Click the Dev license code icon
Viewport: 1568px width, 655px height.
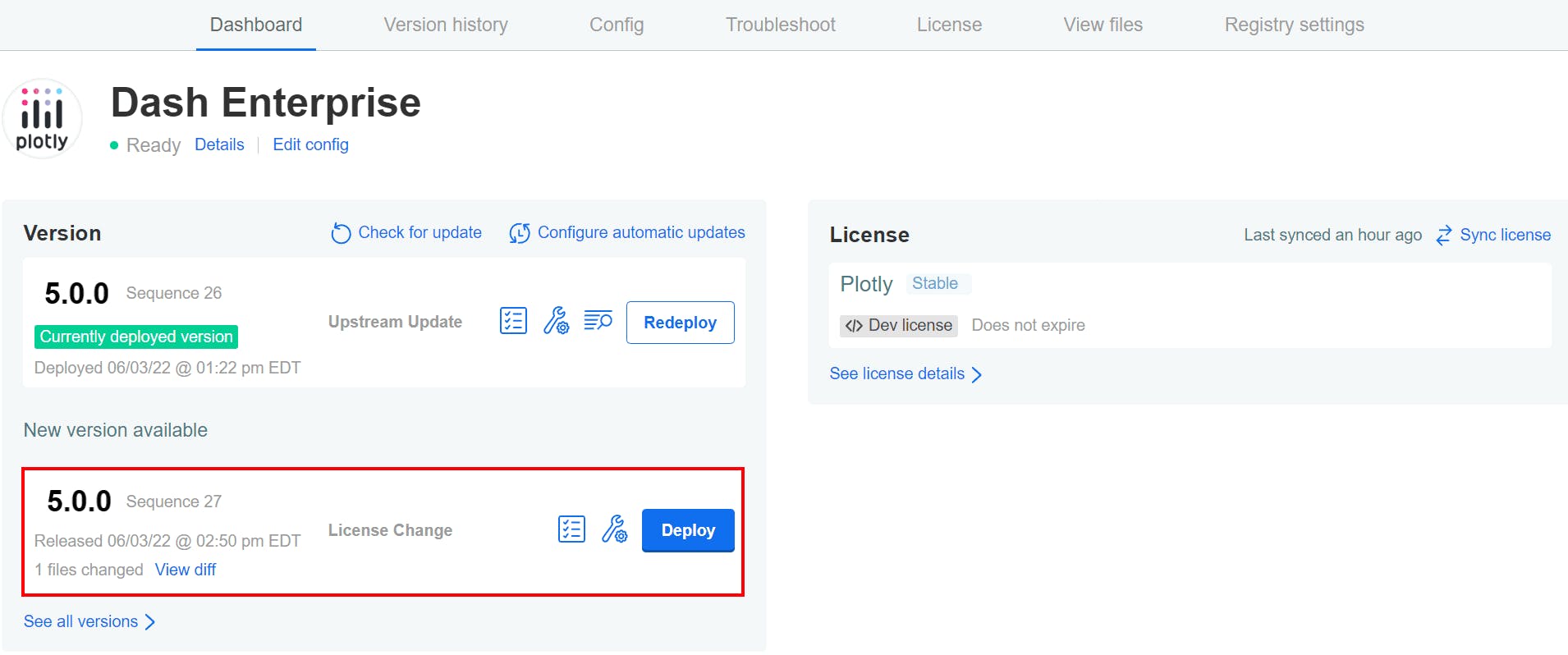[854, 326]
